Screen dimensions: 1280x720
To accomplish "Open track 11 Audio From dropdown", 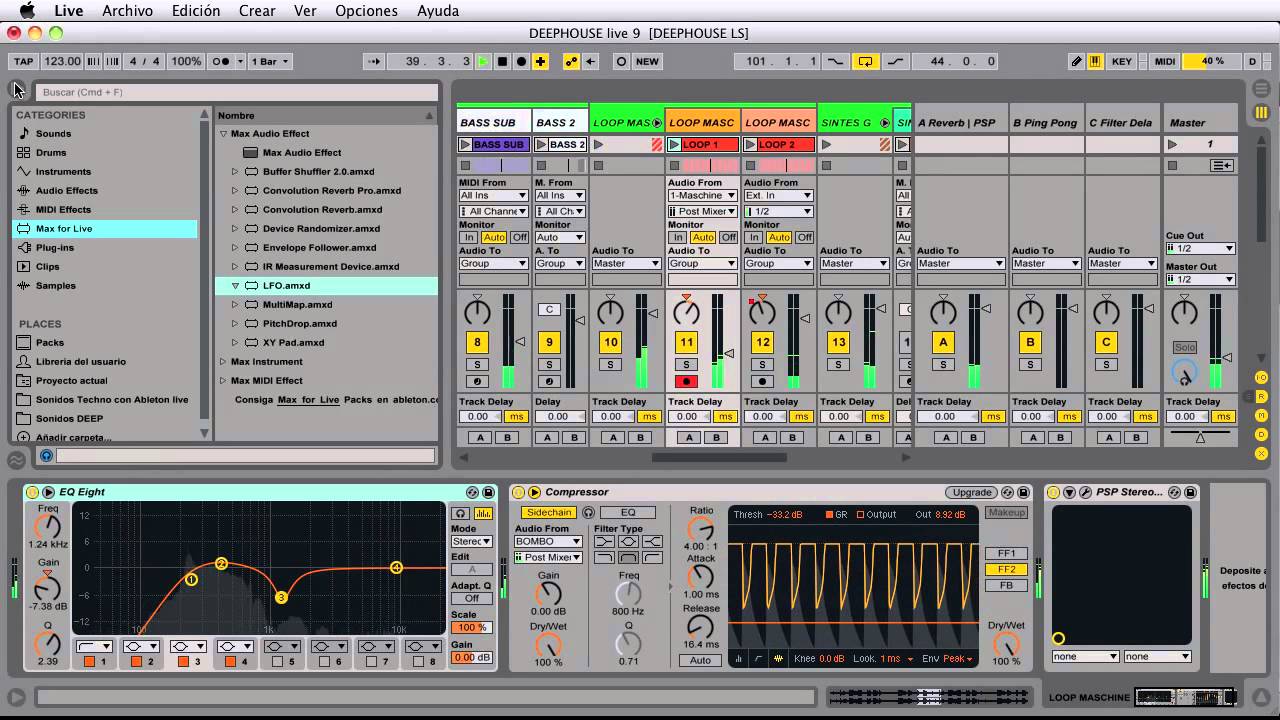I will point(702,195).
